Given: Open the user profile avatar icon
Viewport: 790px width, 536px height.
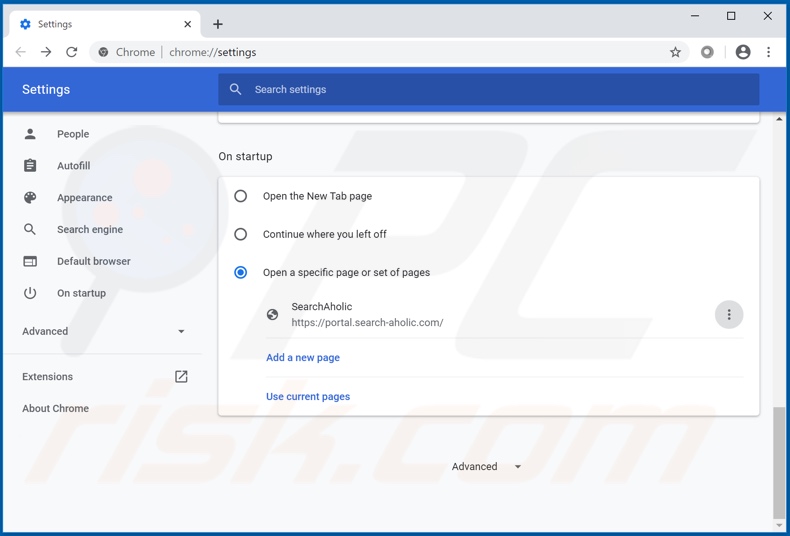Looking at the screenshot, I should click(x=743, y=52).
